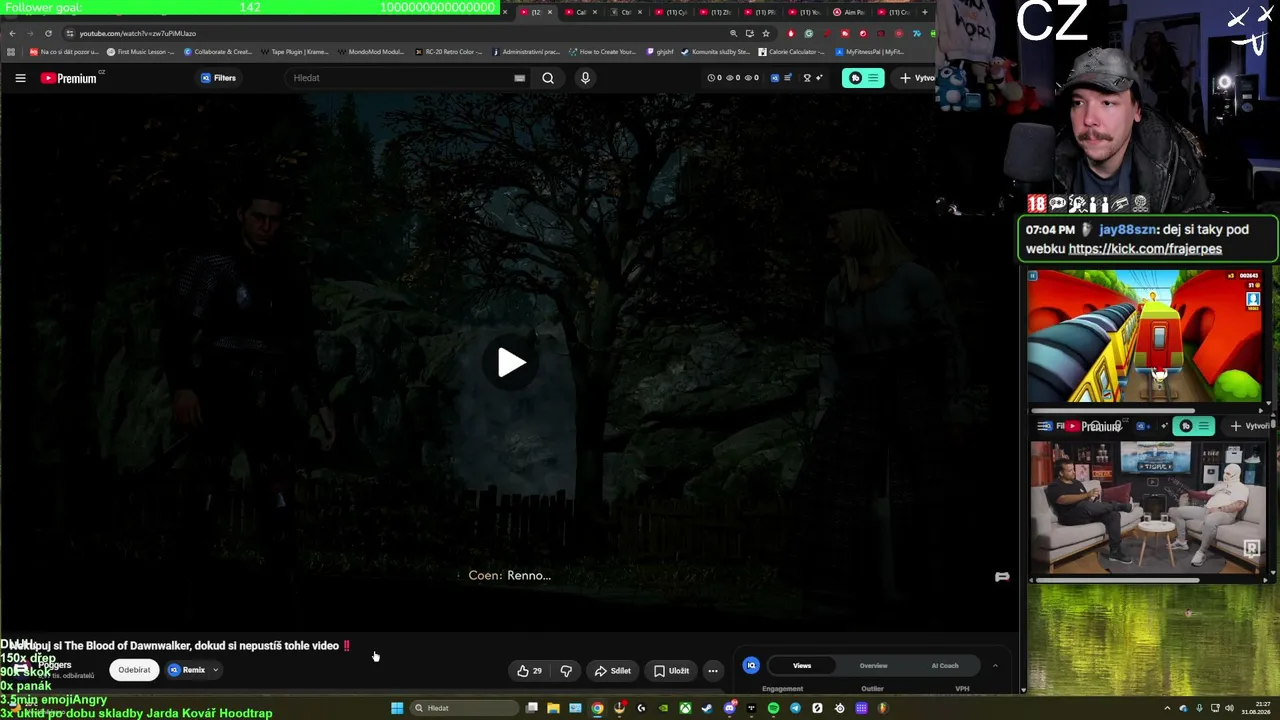Click the YouTube search magnifier button
The image size is (1280, 720).
coord(548,78)
